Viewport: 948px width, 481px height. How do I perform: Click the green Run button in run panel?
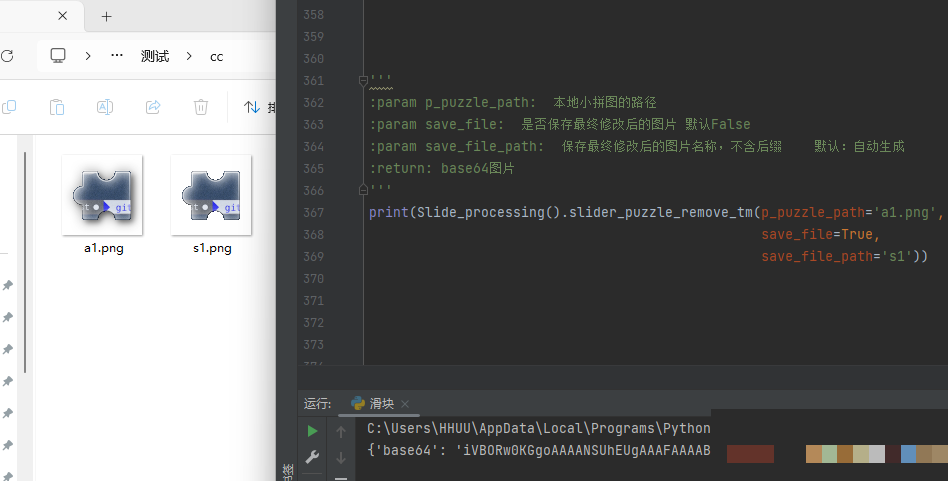click(x=313, y=431)
